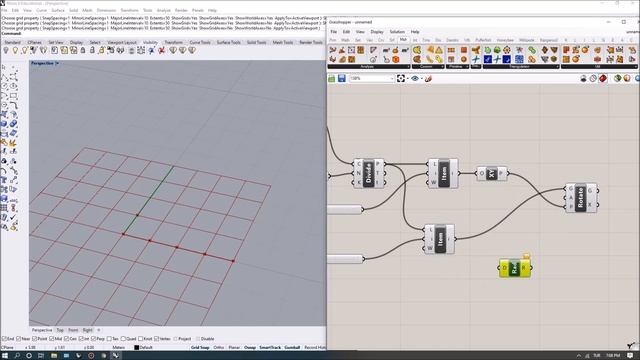Toggle SmartTrack in status bar
The height and width of the screenshot is (360, 640).
[270, 347]
